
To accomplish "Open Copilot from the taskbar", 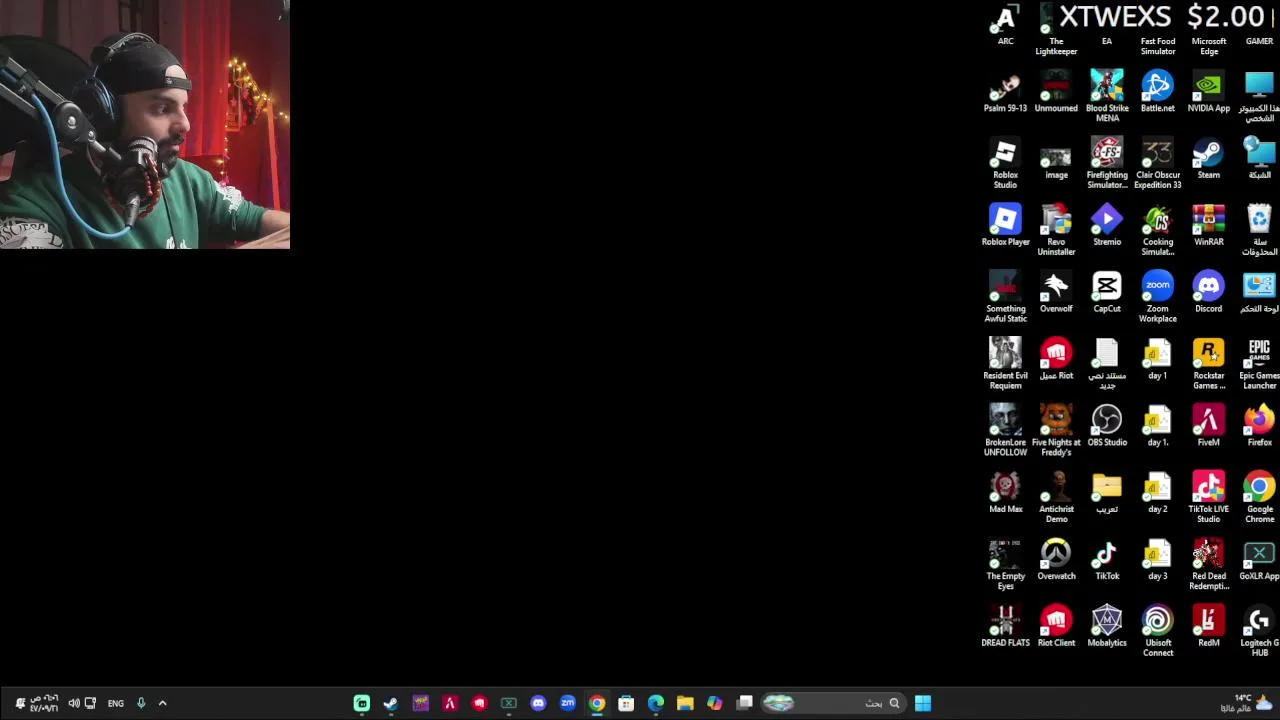I will (x=715, y=703).
